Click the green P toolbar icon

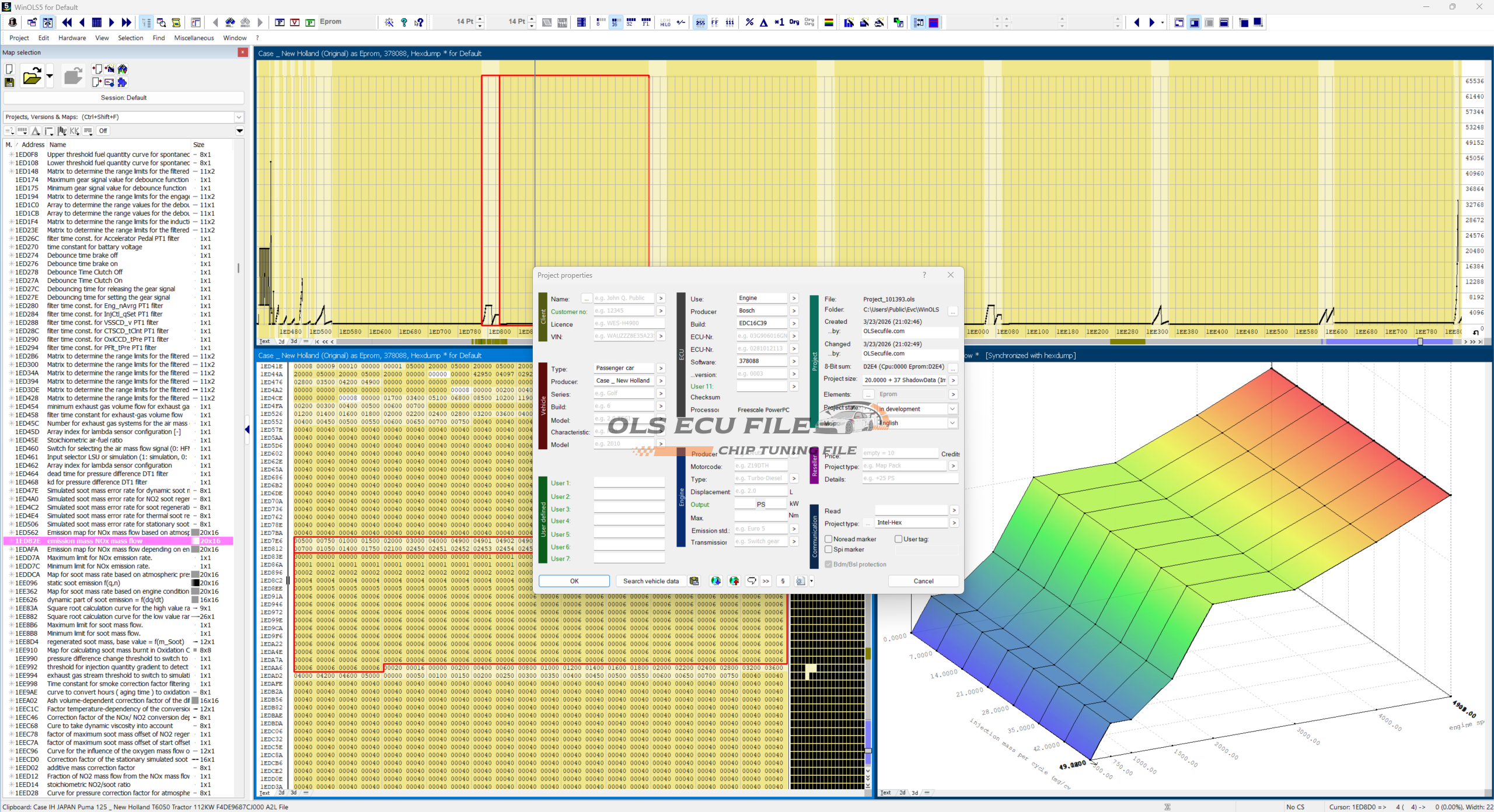point(310,23)
